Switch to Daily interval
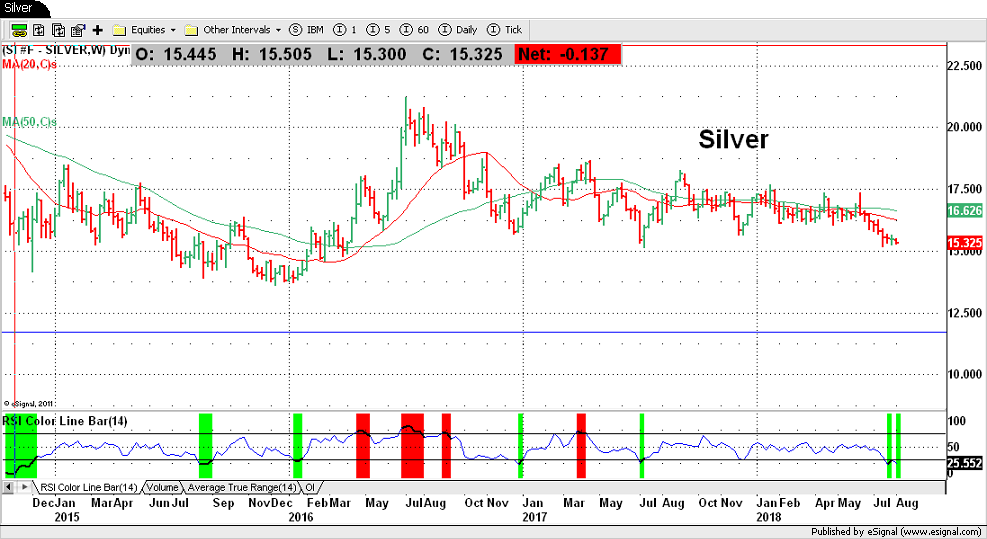 click(458, 30)
